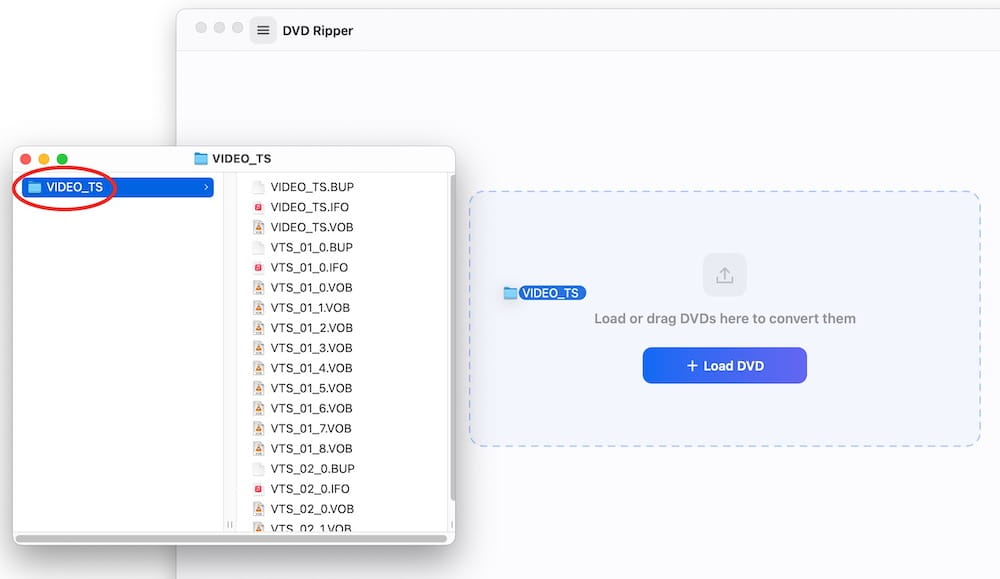This screenshot has width=1000, height=579.
Task: Click the icon next to VTS_01_3.VOB
Action: pyautogui.click(x=258, y=348)
